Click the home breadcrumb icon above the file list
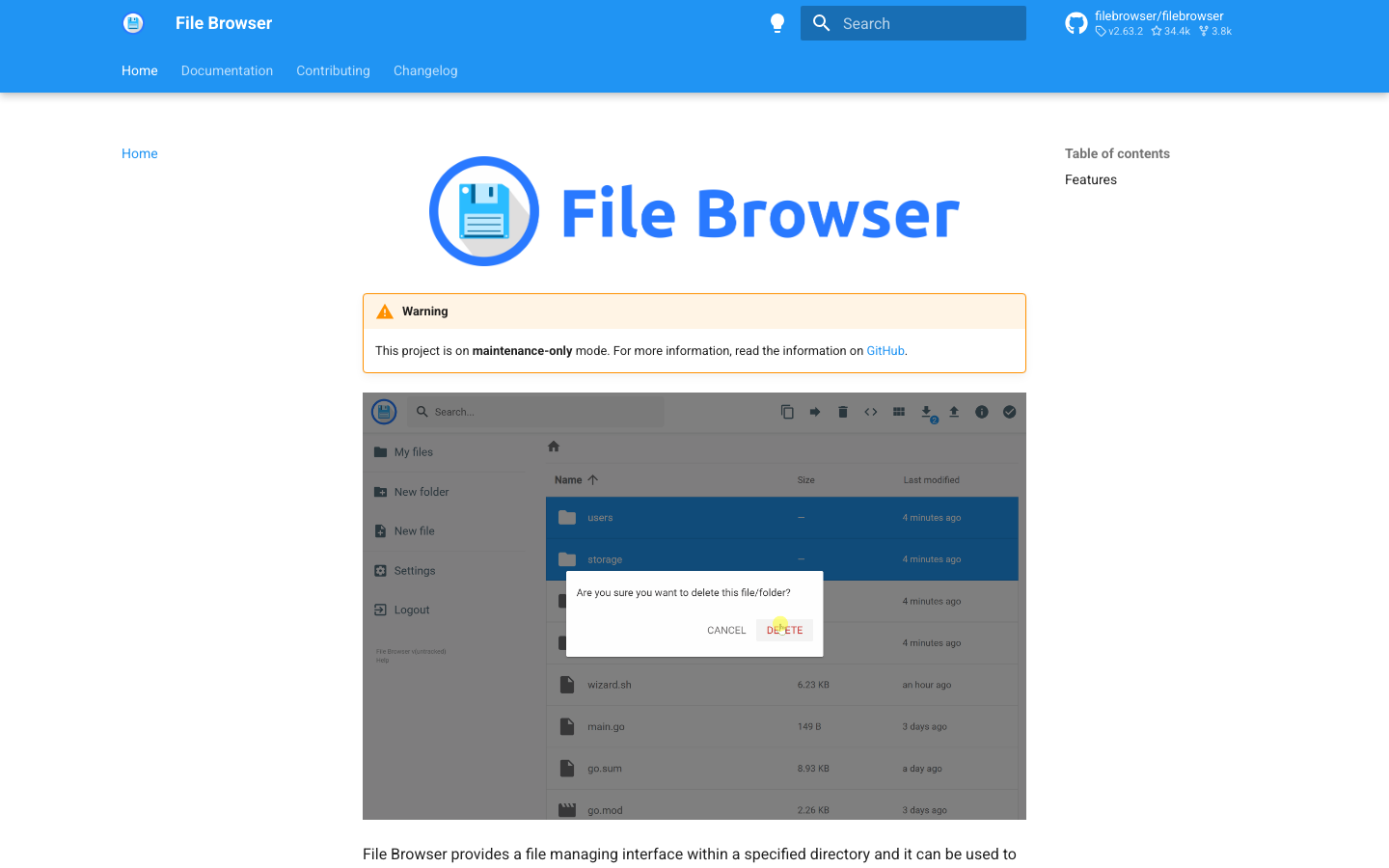Screen dimensions: 1389x868 coord(554,446)
